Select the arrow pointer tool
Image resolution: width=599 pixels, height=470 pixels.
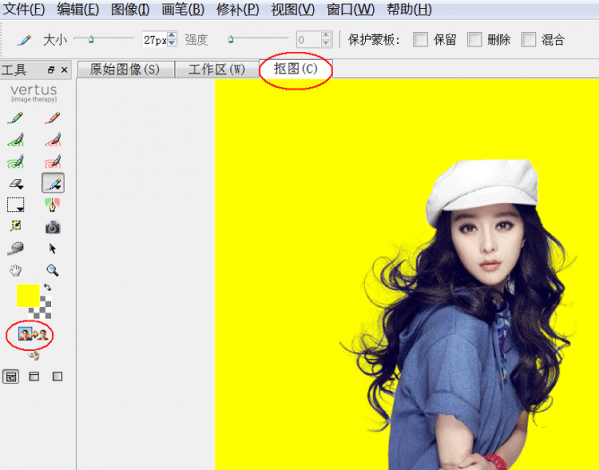coord(53,249)
